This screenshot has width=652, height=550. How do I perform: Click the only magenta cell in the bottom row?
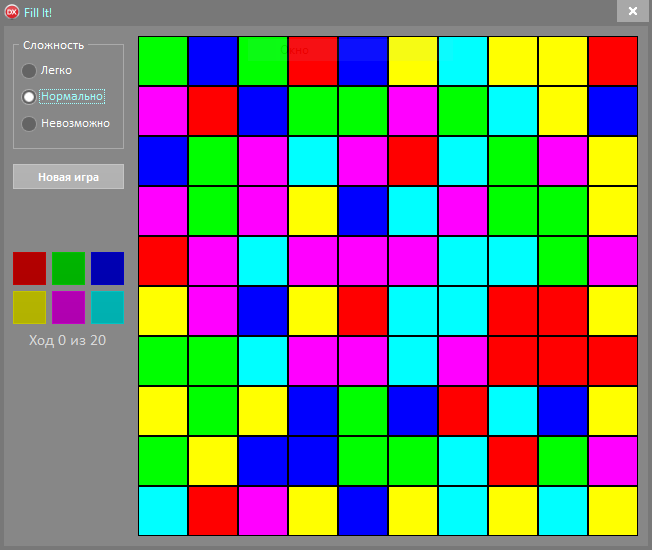(263, 510)
